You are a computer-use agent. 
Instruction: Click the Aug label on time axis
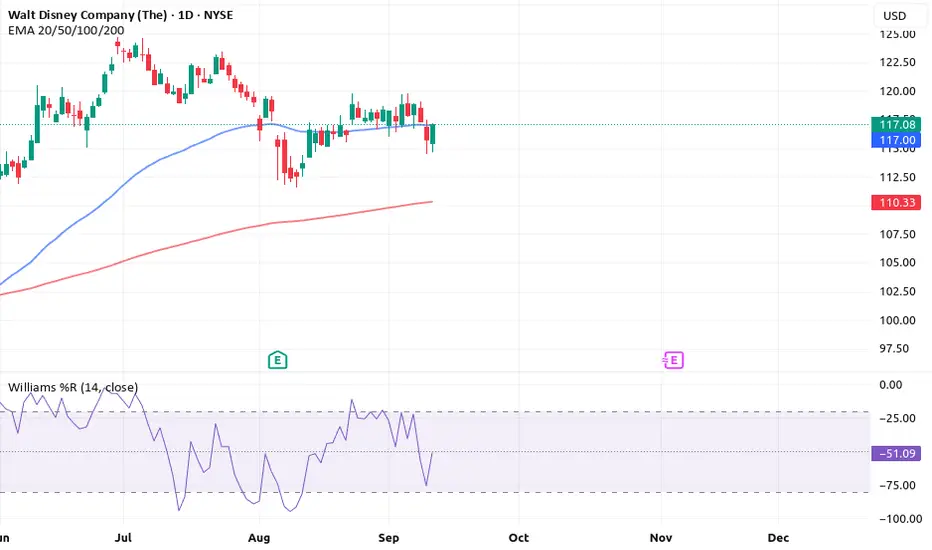coord(259,538)
